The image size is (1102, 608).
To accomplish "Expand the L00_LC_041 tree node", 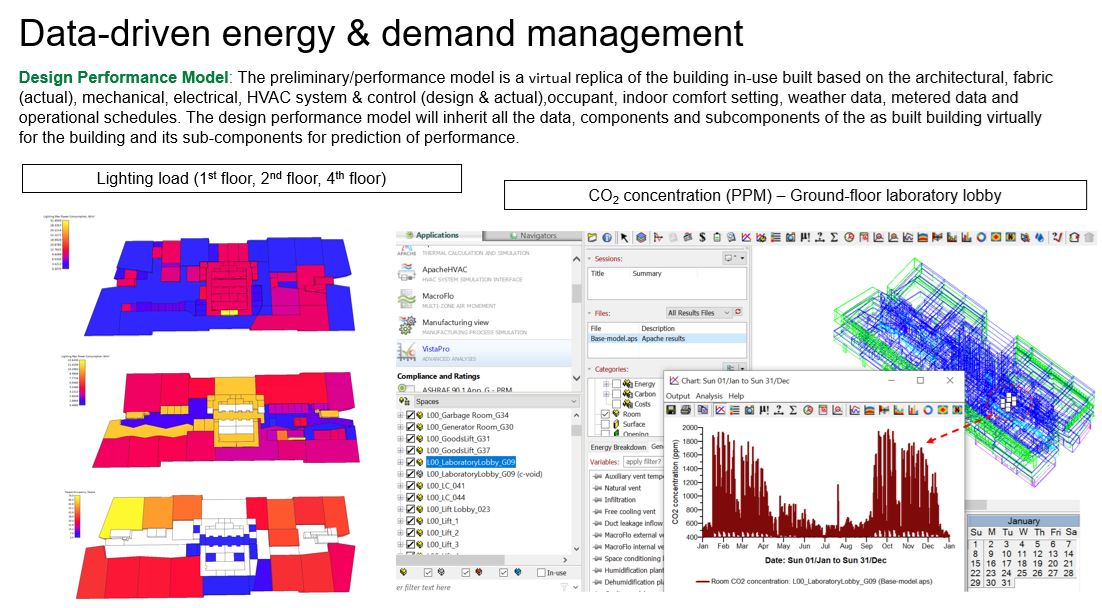I will tap(401, 486).
